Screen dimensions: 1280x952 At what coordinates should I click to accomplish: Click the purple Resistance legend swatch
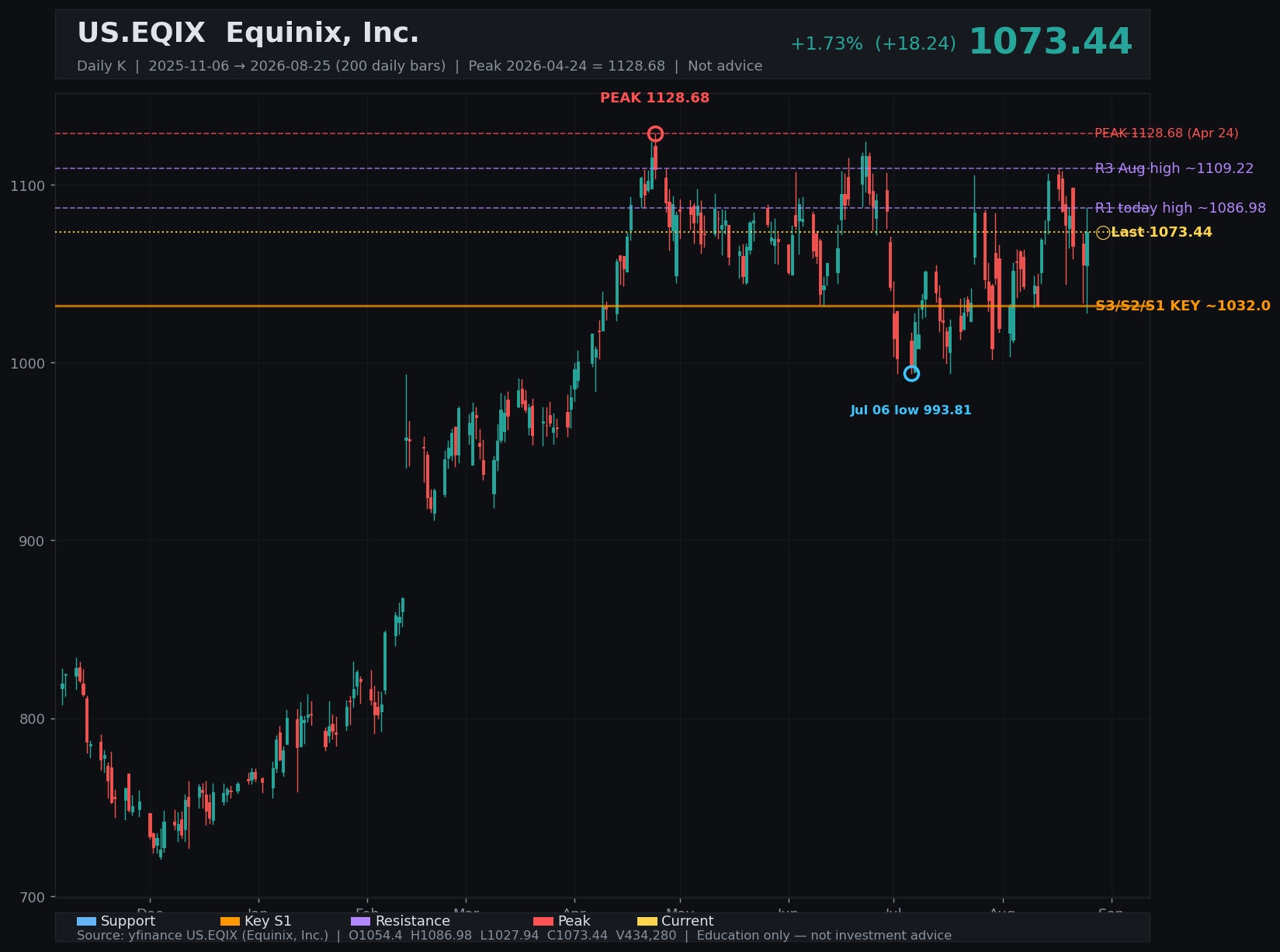click(361, 921)
